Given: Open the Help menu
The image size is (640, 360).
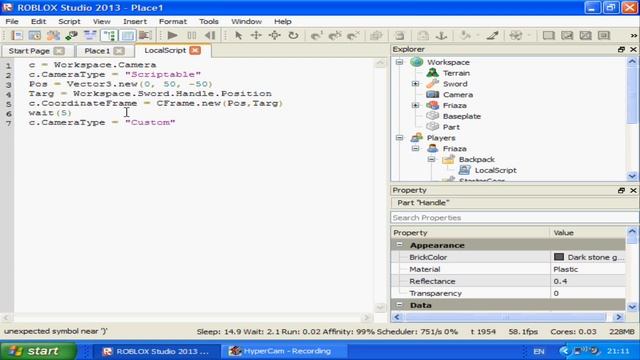Looking at the screenshot, I should point(282,21).
